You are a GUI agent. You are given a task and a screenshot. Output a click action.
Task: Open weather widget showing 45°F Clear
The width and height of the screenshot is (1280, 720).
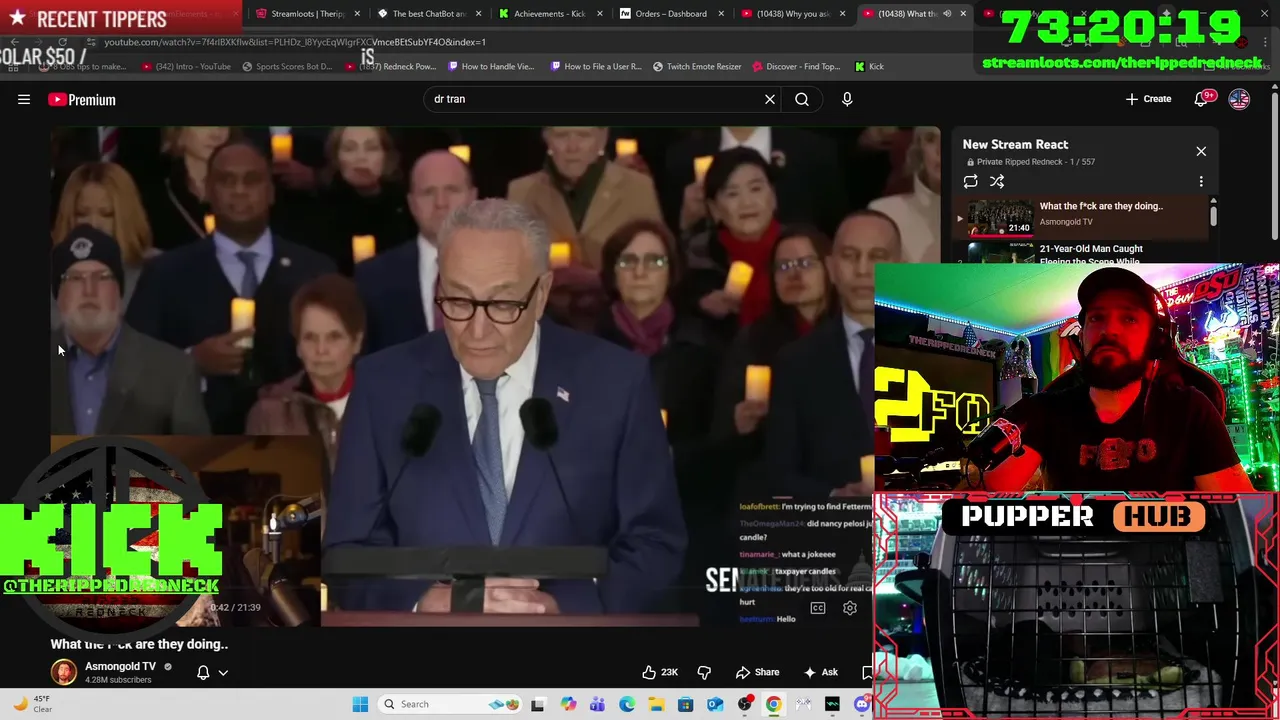click(32, 704)
